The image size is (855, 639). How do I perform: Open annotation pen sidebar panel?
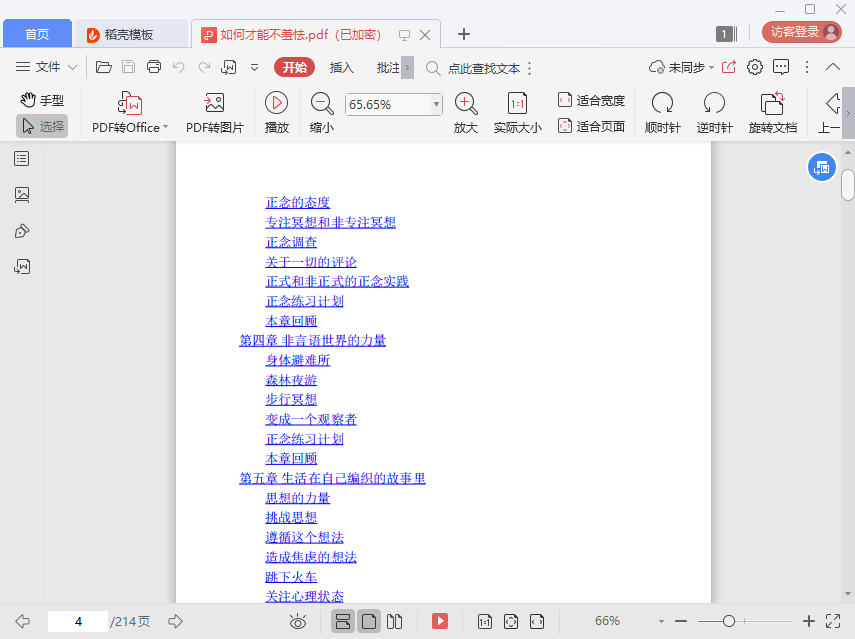pyautogui.click(x=22, y=231)
